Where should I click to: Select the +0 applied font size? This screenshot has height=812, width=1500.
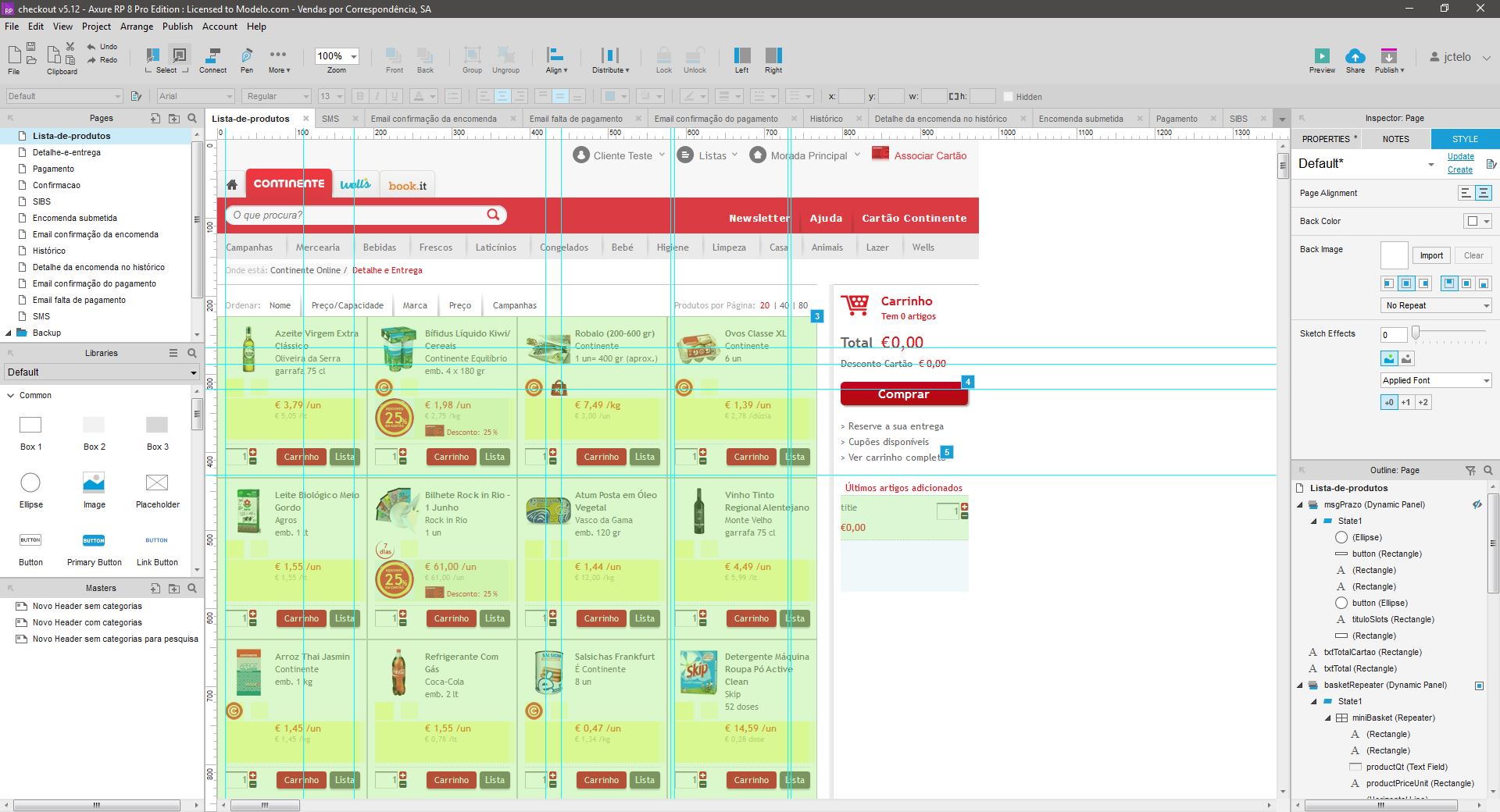[1389, 402]
